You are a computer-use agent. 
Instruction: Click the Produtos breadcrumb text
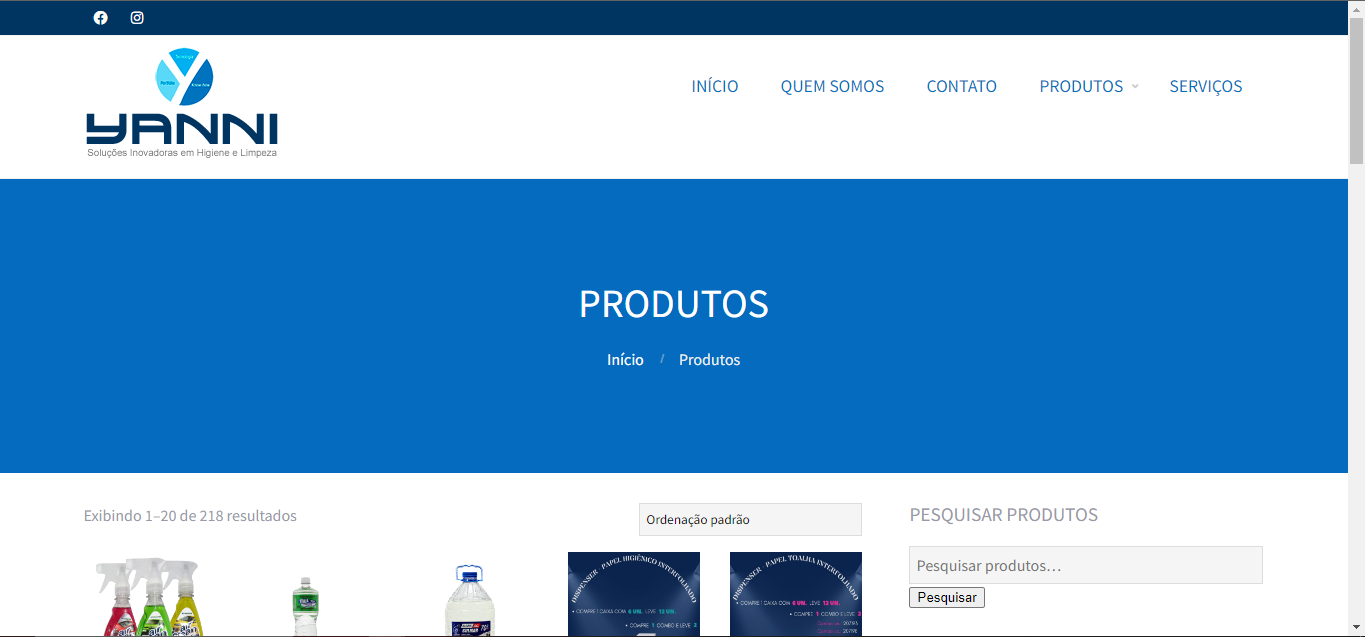pyautogui.click(x=709, y=360)
